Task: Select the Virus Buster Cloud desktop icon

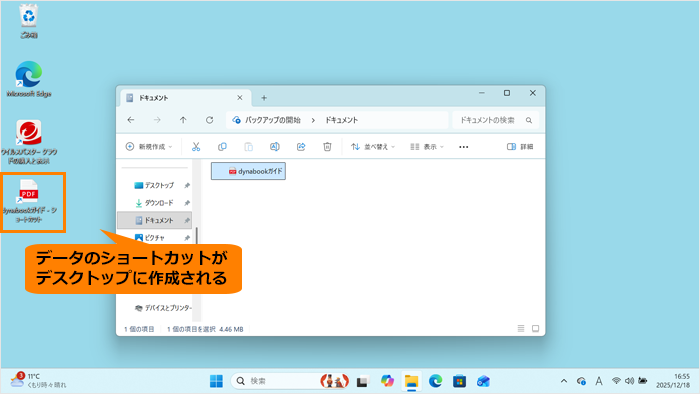Action: pyautogui.click(x=29, y=142)
